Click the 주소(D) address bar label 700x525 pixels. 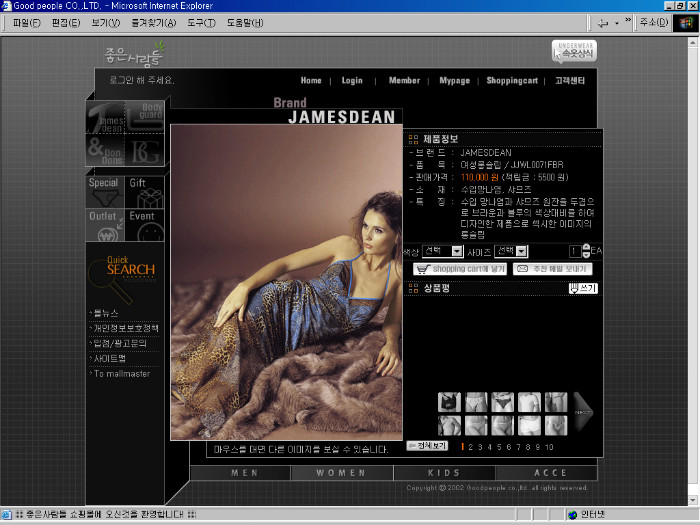click(654, 22)
